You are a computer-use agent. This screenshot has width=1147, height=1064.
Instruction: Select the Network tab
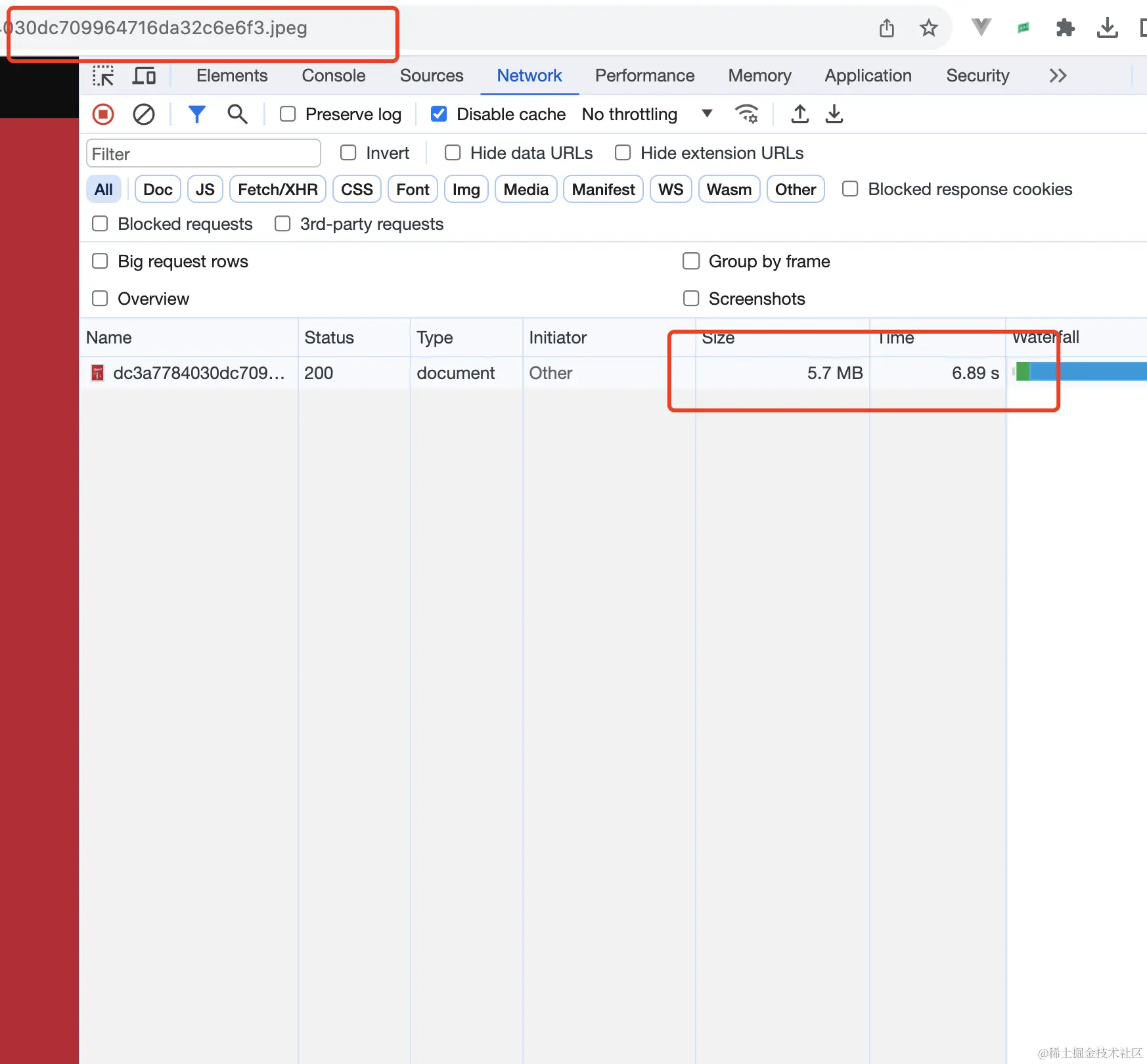529,76
